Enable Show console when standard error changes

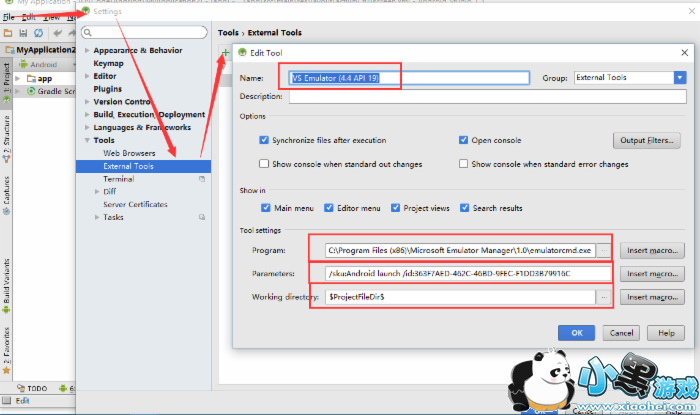[x=463, y=164]
